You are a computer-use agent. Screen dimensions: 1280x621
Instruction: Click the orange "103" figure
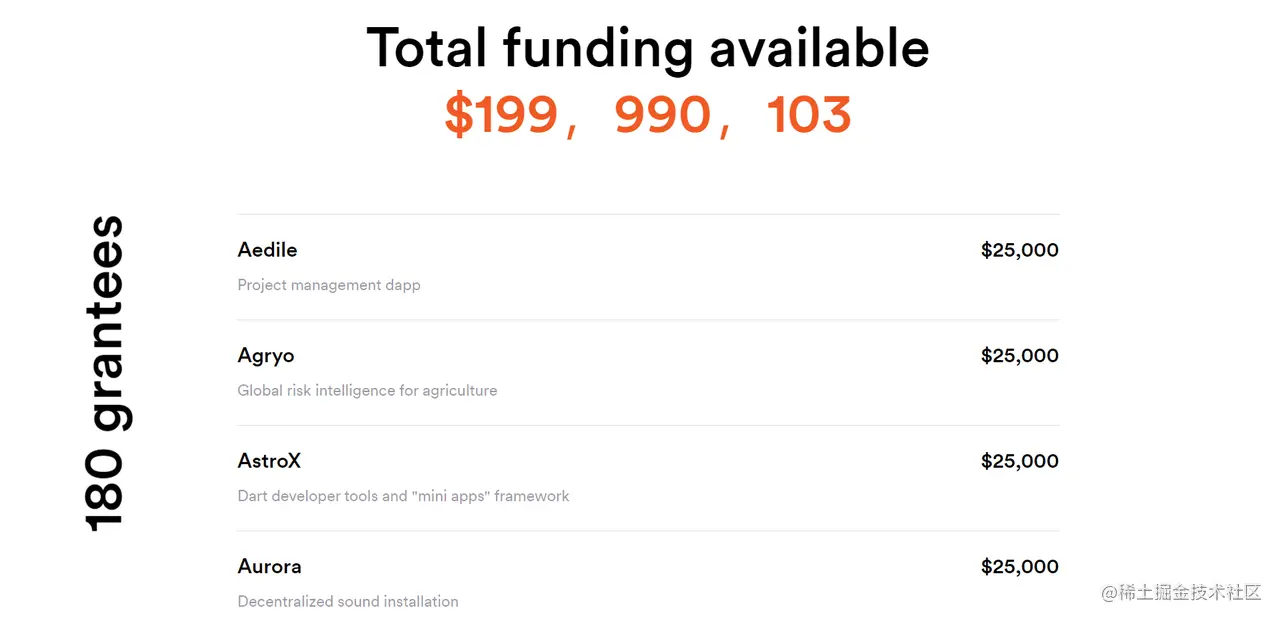(x=809, y=116)
